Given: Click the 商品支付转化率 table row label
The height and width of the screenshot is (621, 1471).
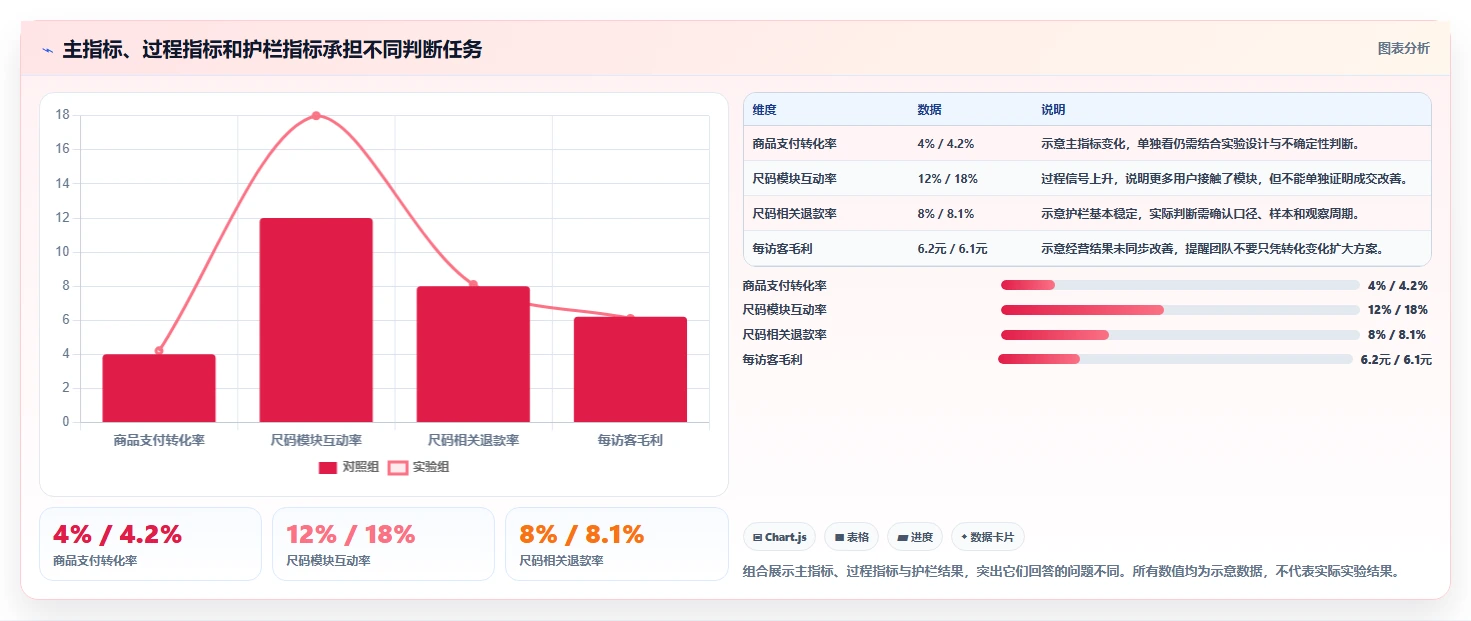Looking at the screenshot, I should pos(795,144).
